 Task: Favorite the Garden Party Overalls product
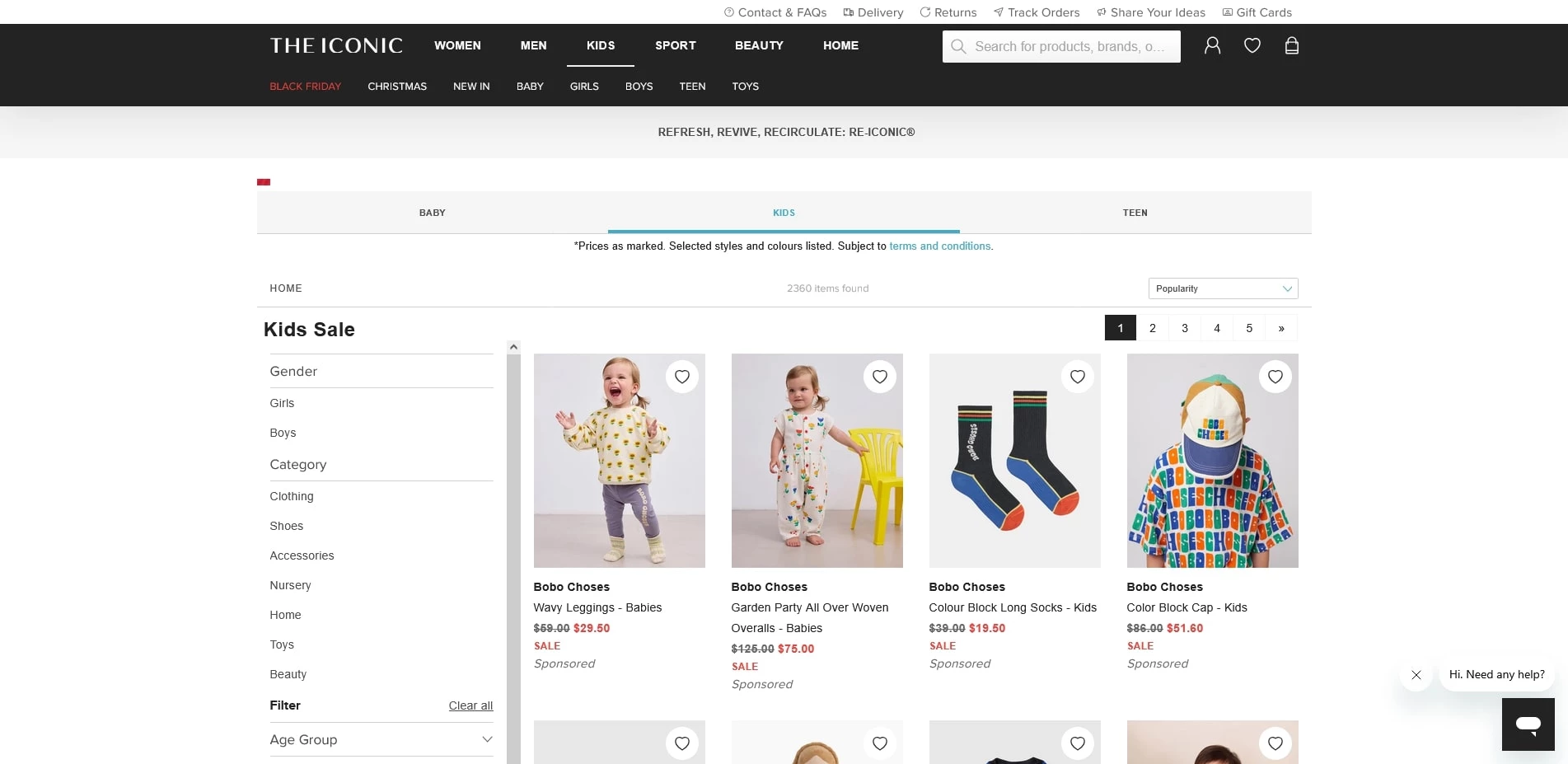coord(879,377)
